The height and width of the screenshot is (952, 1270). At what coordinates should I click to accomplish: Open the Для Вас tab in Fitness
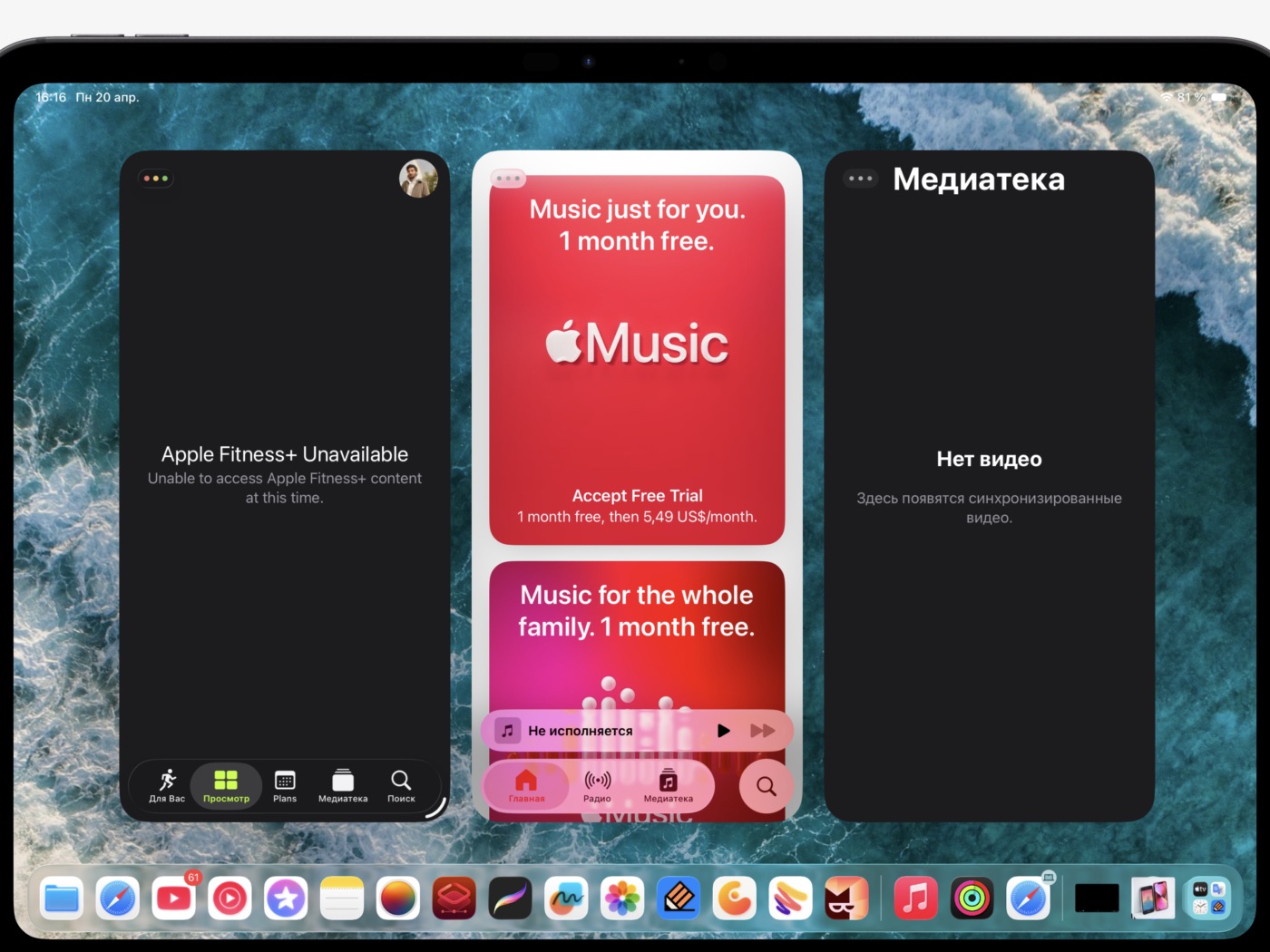(167, 785)
